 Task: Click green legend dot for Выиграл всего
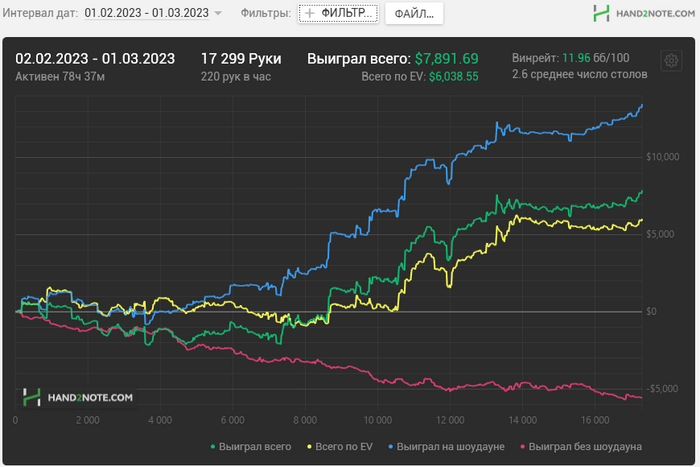tap(213, 446)
